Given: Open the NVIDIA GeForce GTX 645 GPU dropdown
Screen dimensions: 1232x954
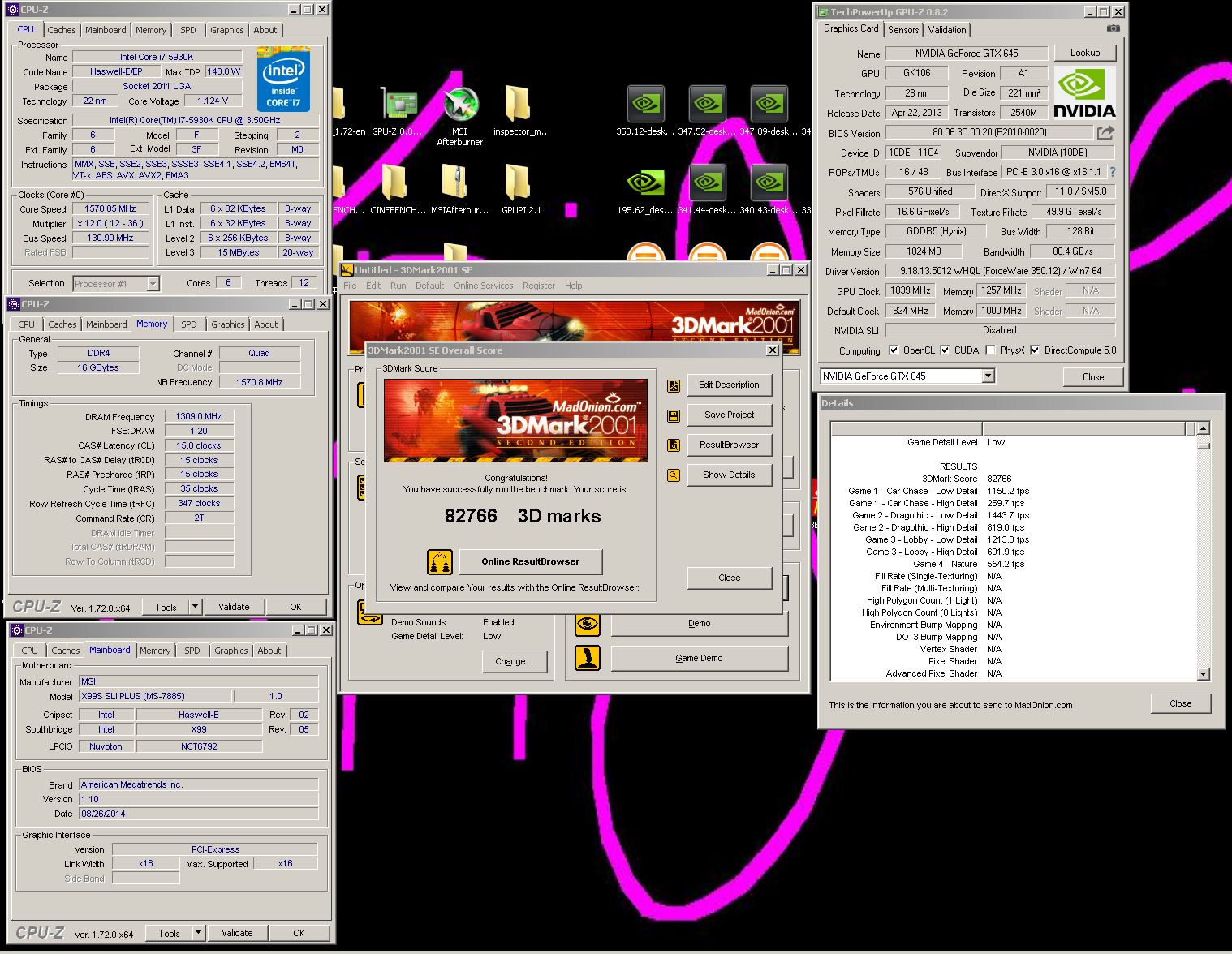Looking at the screenshot, I should pos(988,376).
